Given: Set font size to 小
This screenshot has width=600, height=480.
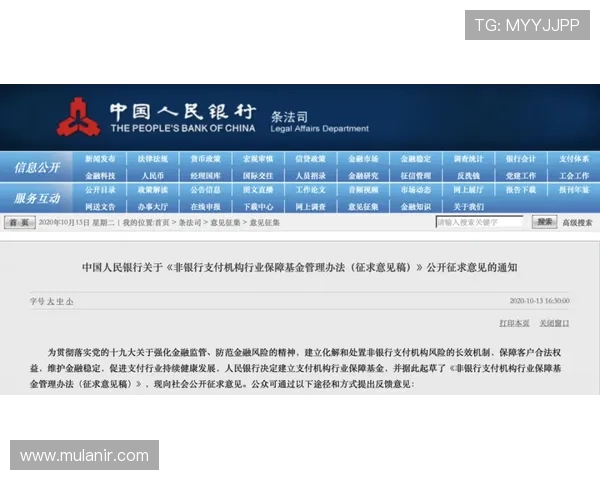Looking at the screenshot, I should 70,302.
